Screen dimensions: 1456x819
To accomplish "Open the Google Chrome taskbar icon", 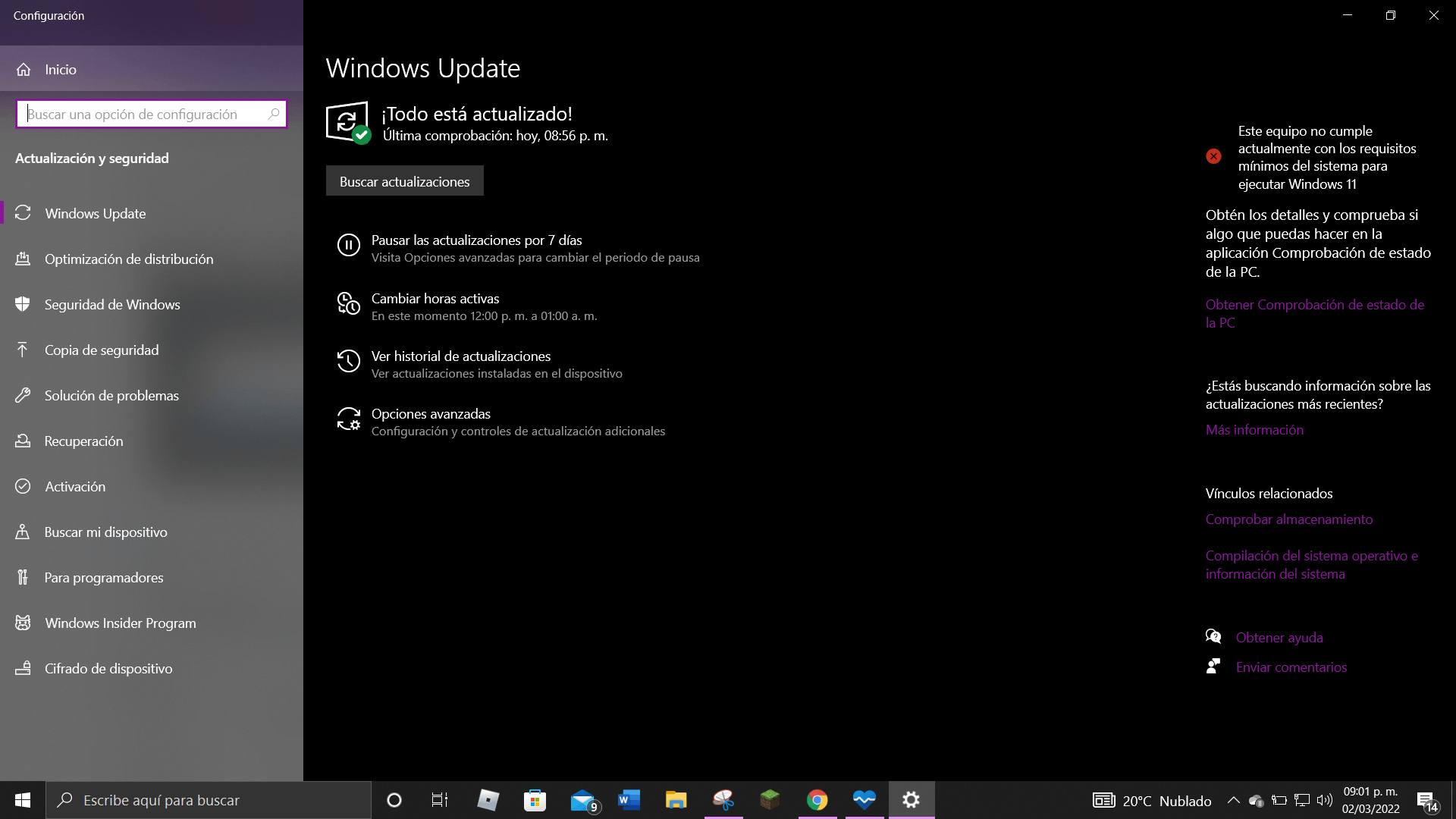I will tap(817, 800).
